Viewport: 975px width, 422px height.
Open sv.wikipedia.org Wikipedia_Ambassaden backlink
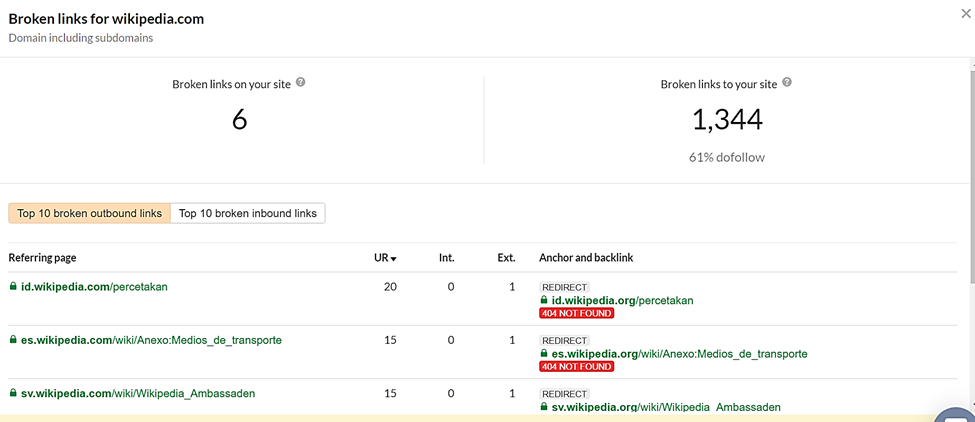666,407
